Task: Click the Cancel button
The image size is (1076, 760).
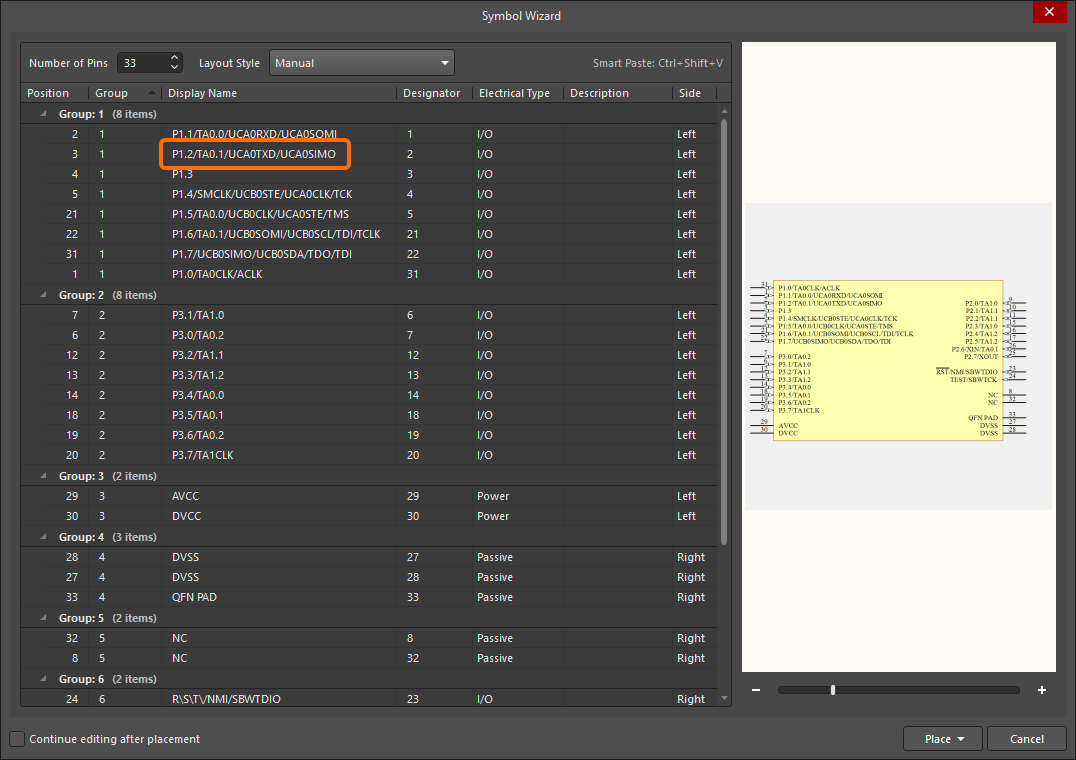Action: (1026, 739)
